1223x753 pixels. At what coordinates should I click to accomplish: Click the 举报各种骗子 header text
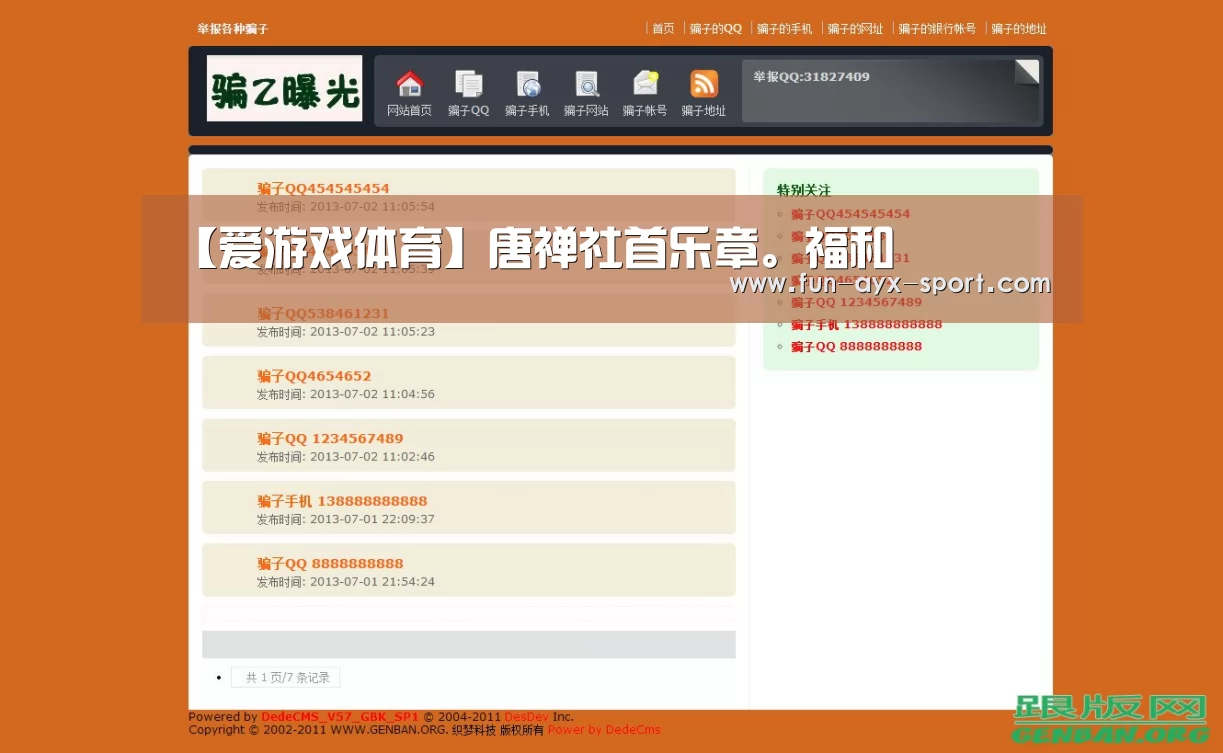233,29
